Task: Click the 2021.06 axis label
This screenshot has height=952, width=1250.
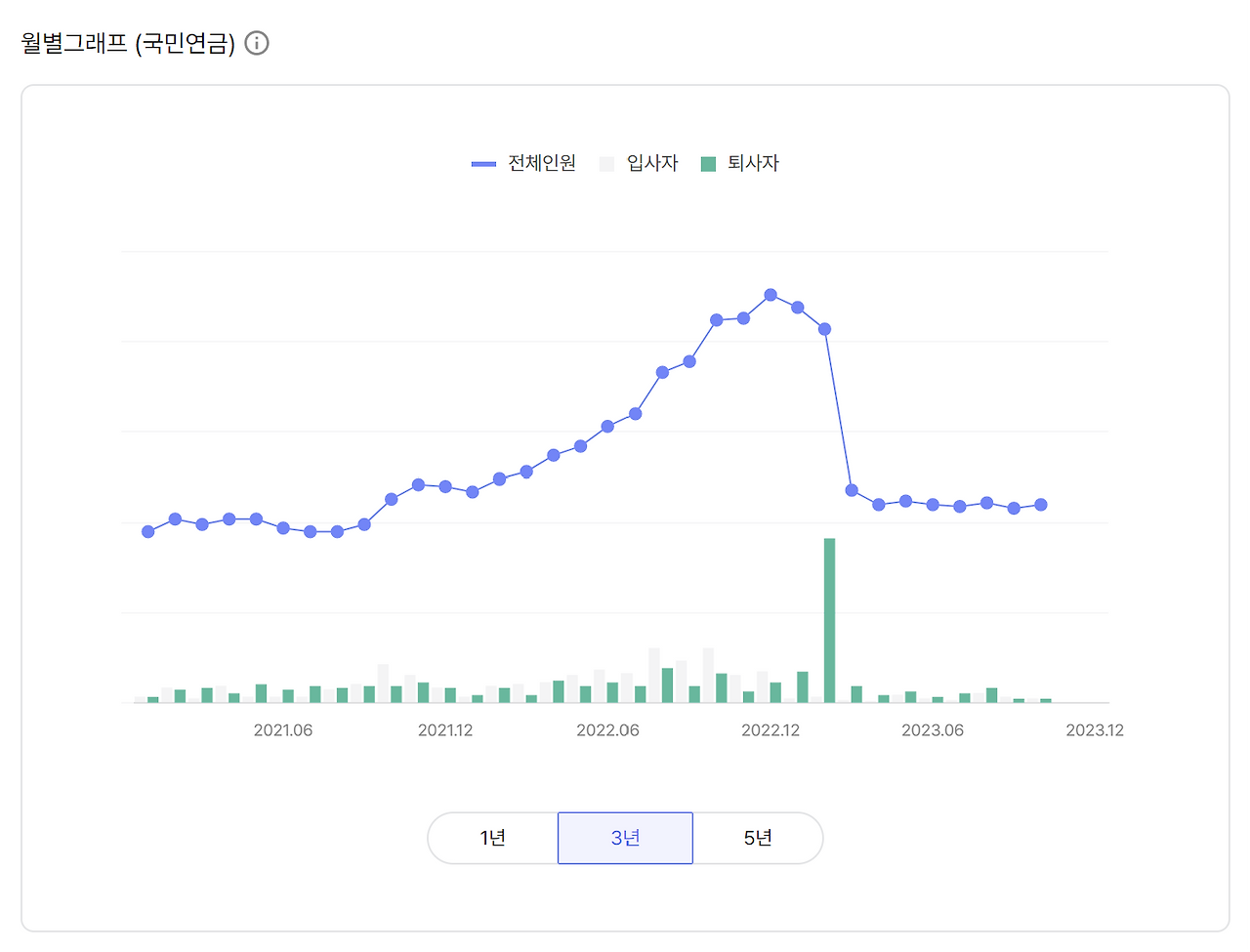Action: pos(283,729)
